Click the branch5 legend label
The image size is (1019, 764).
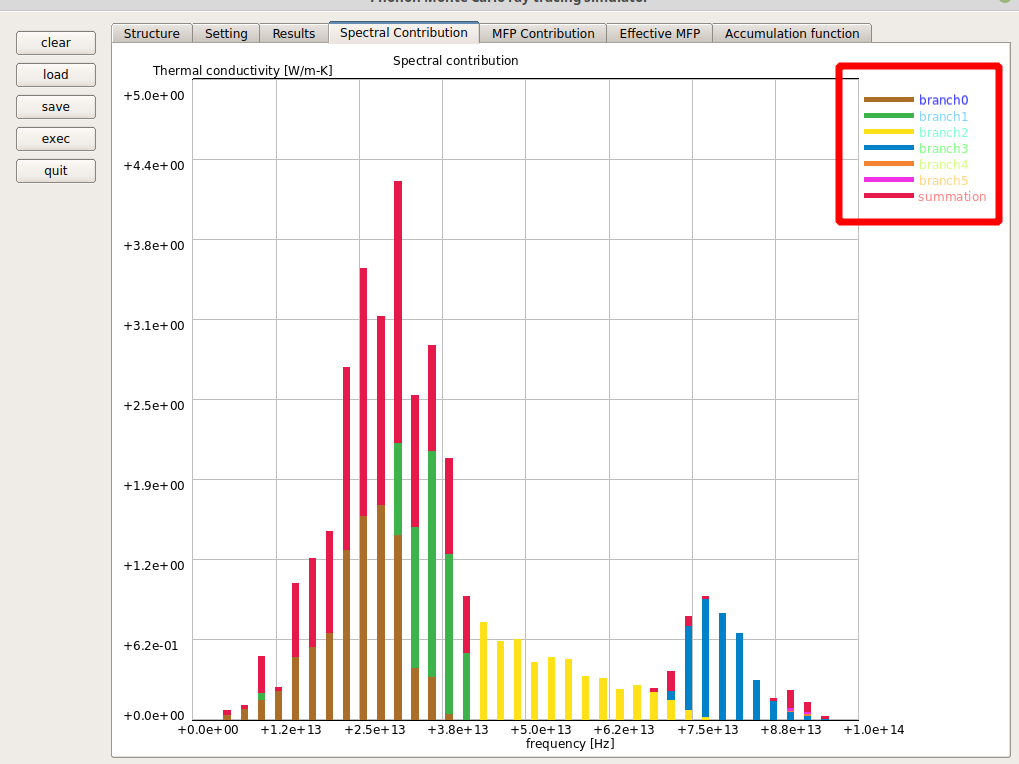pyautogui.click(x=944, y=181)
